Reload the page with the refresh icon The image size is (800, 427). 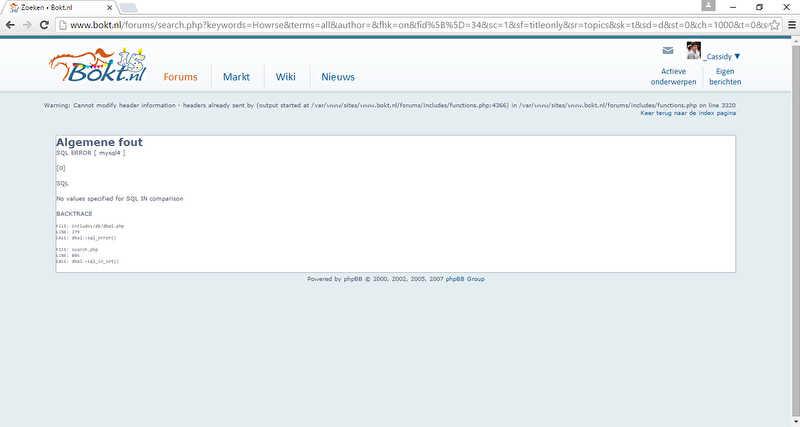coord(54,24)
